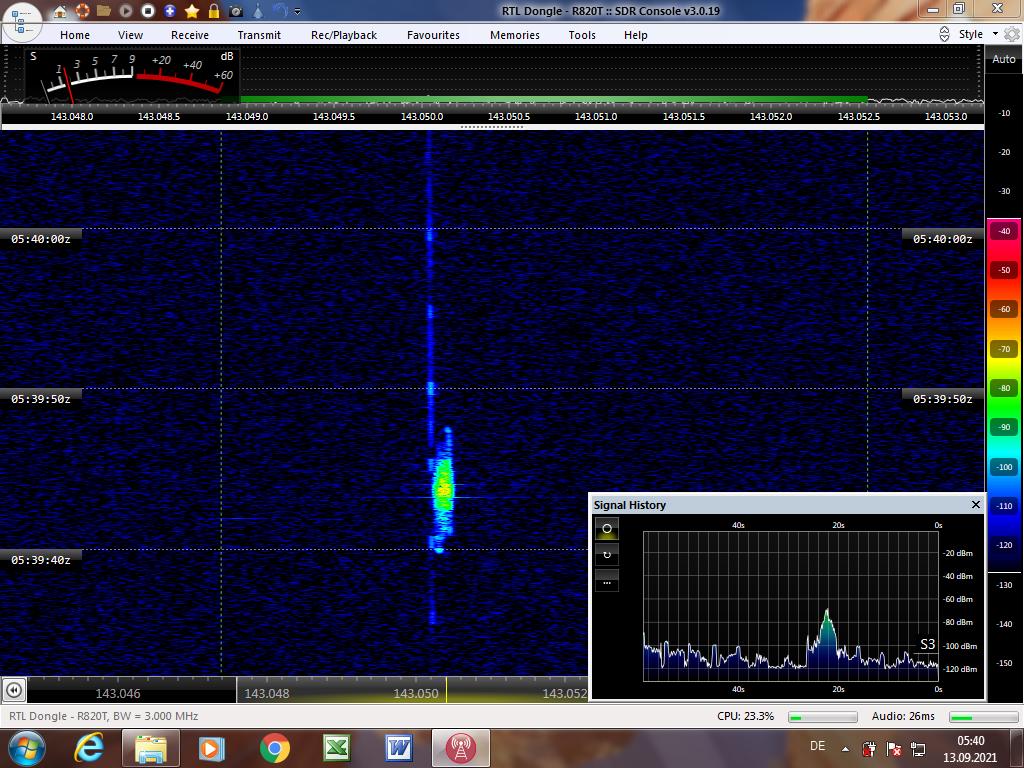The height and width of the screenshot is (768, 1024).
Task: Click the Auto button above colour scale
Action: tap(1004, 59)
